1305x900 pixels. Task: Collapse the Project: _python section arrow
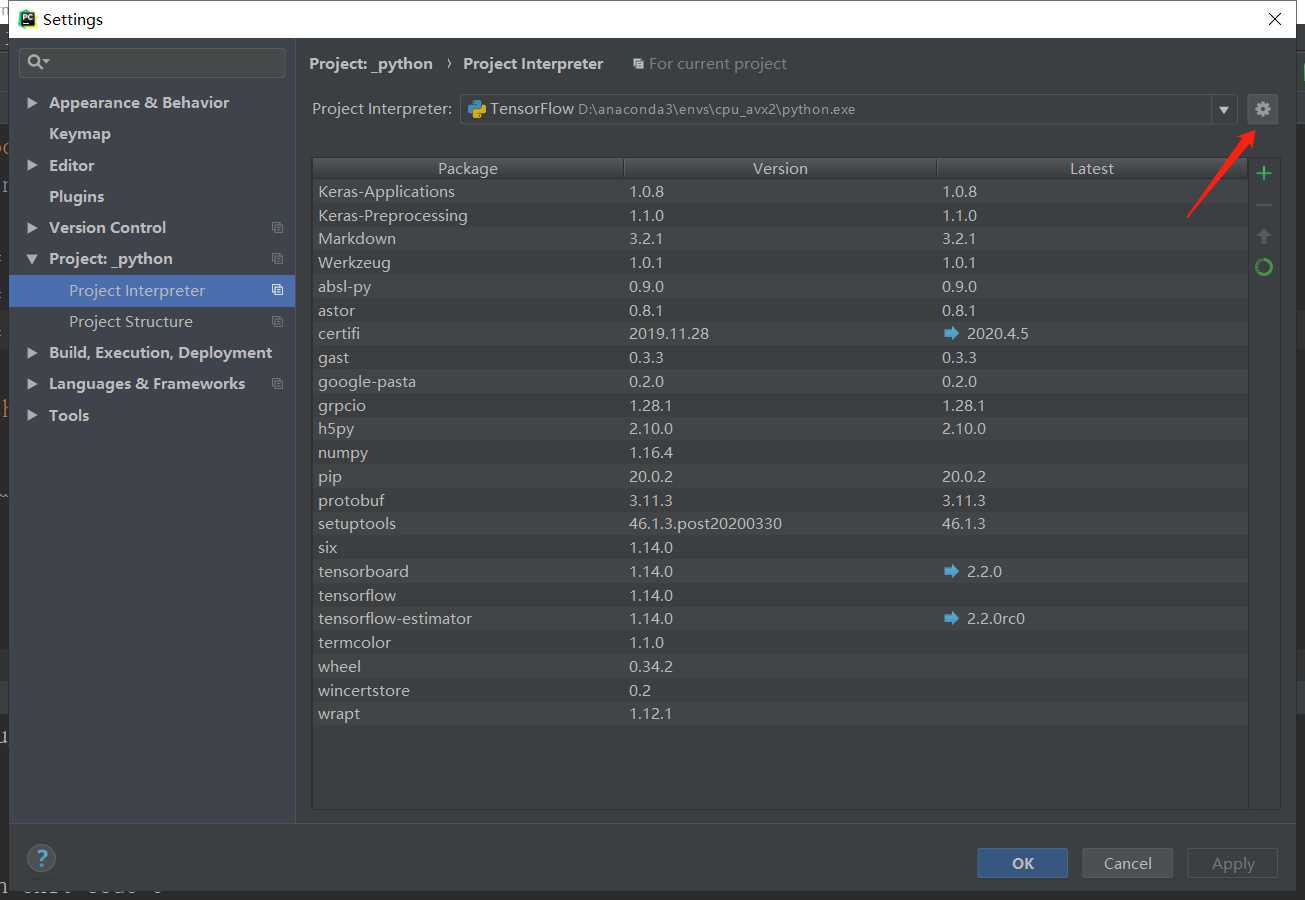tap(33, 259)
